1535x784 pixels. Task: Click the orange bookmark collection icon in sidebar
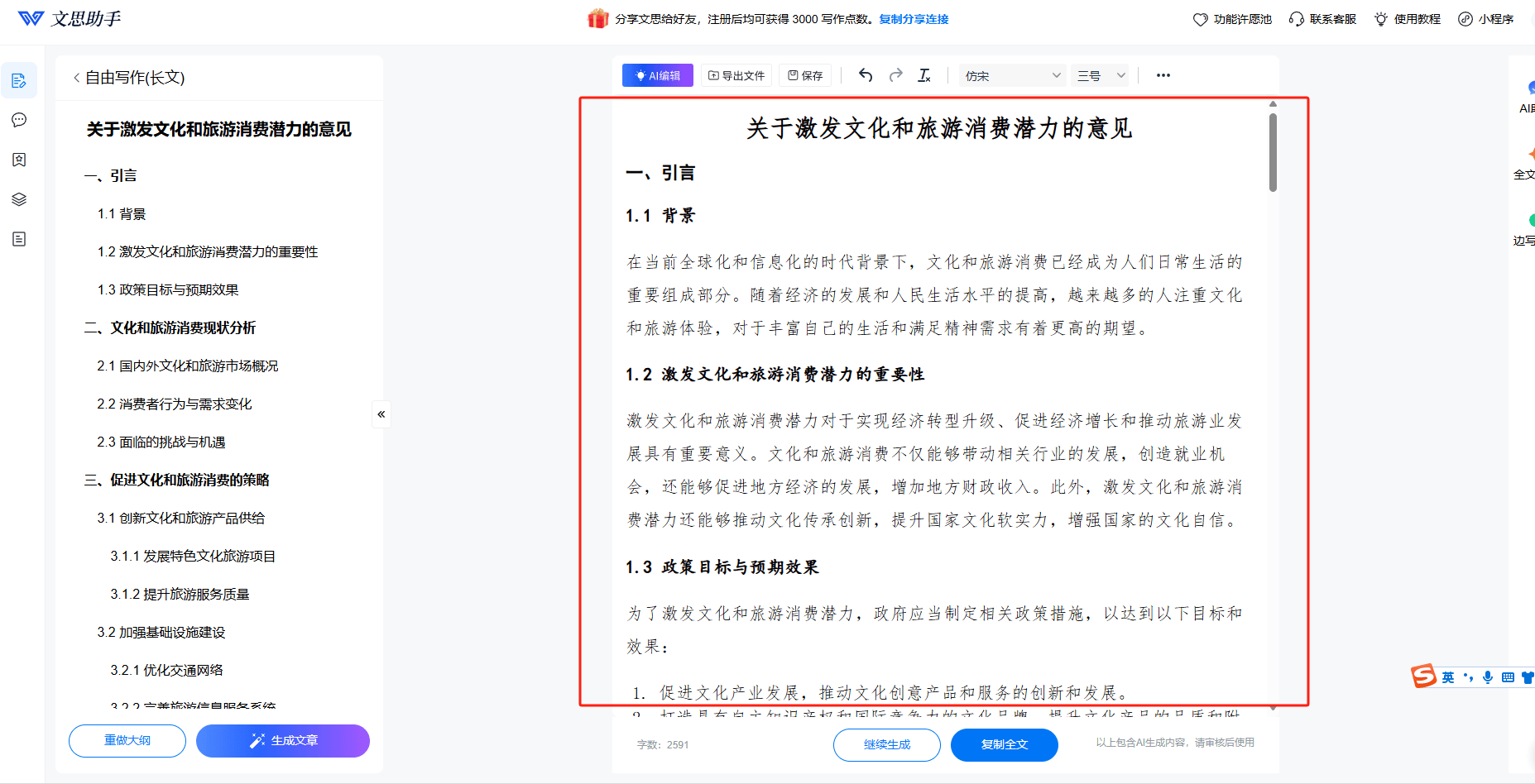click(x=19, y=160)
